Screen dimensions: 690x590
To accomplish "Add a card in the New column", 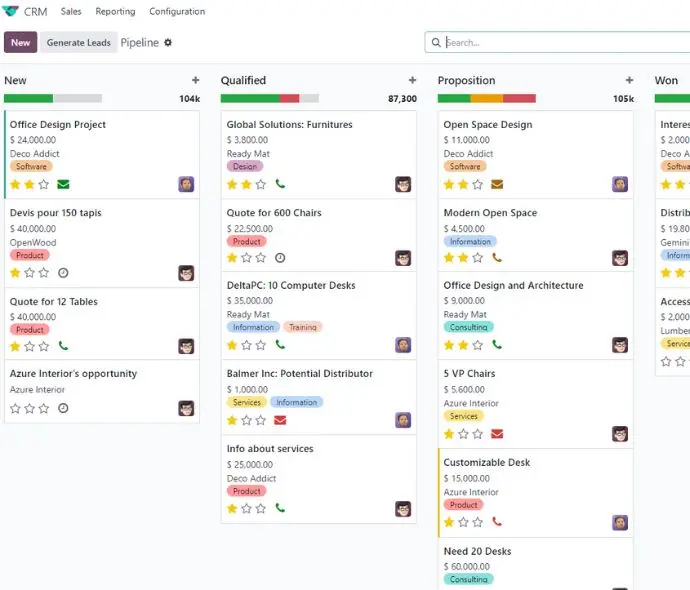I will (x=195, y=80).
